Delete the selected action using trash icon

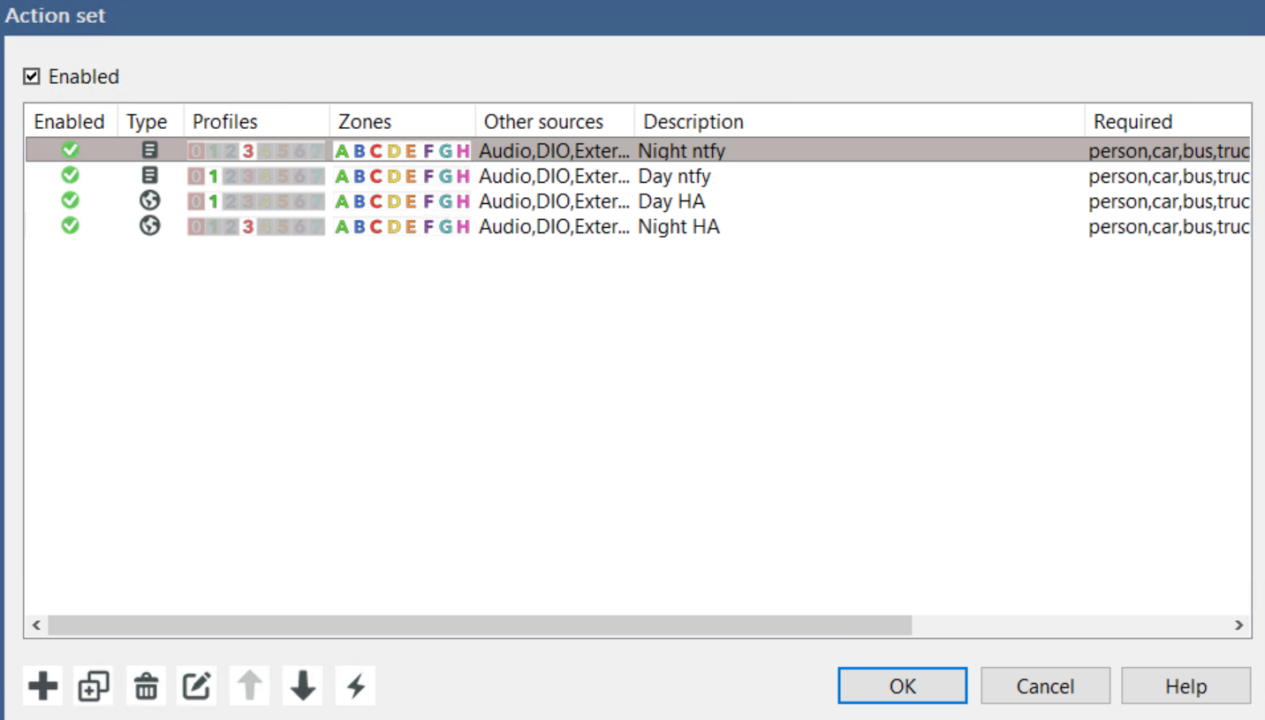coord(146,685)
